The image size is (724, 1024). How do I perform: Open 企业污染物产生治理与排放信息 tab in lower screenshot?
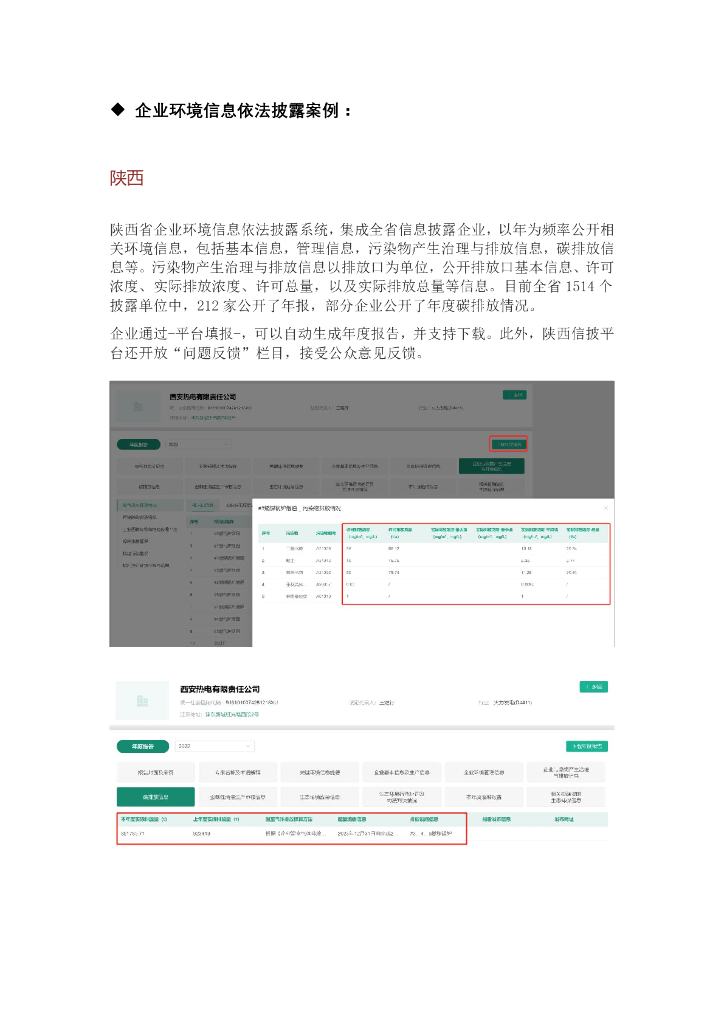[566, 772]
